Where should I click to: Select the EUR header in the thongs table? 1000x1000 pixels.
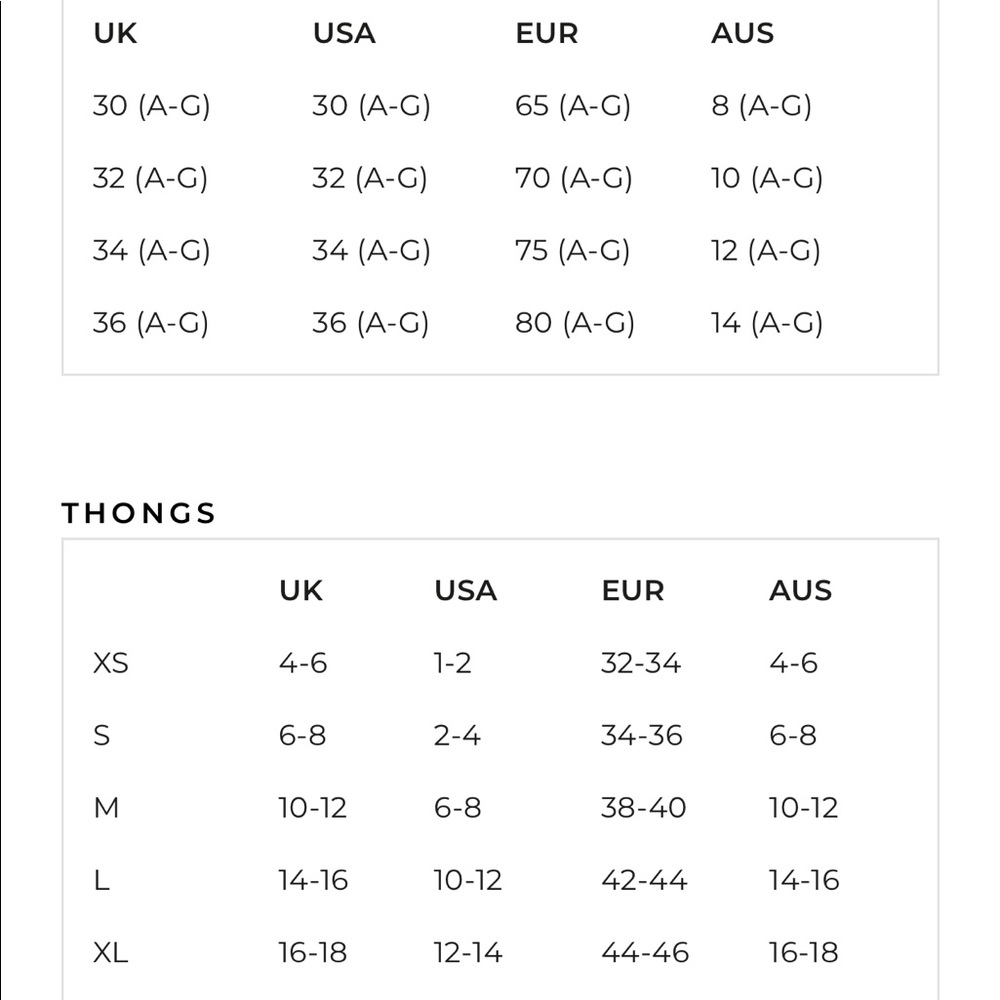point(633,591)
